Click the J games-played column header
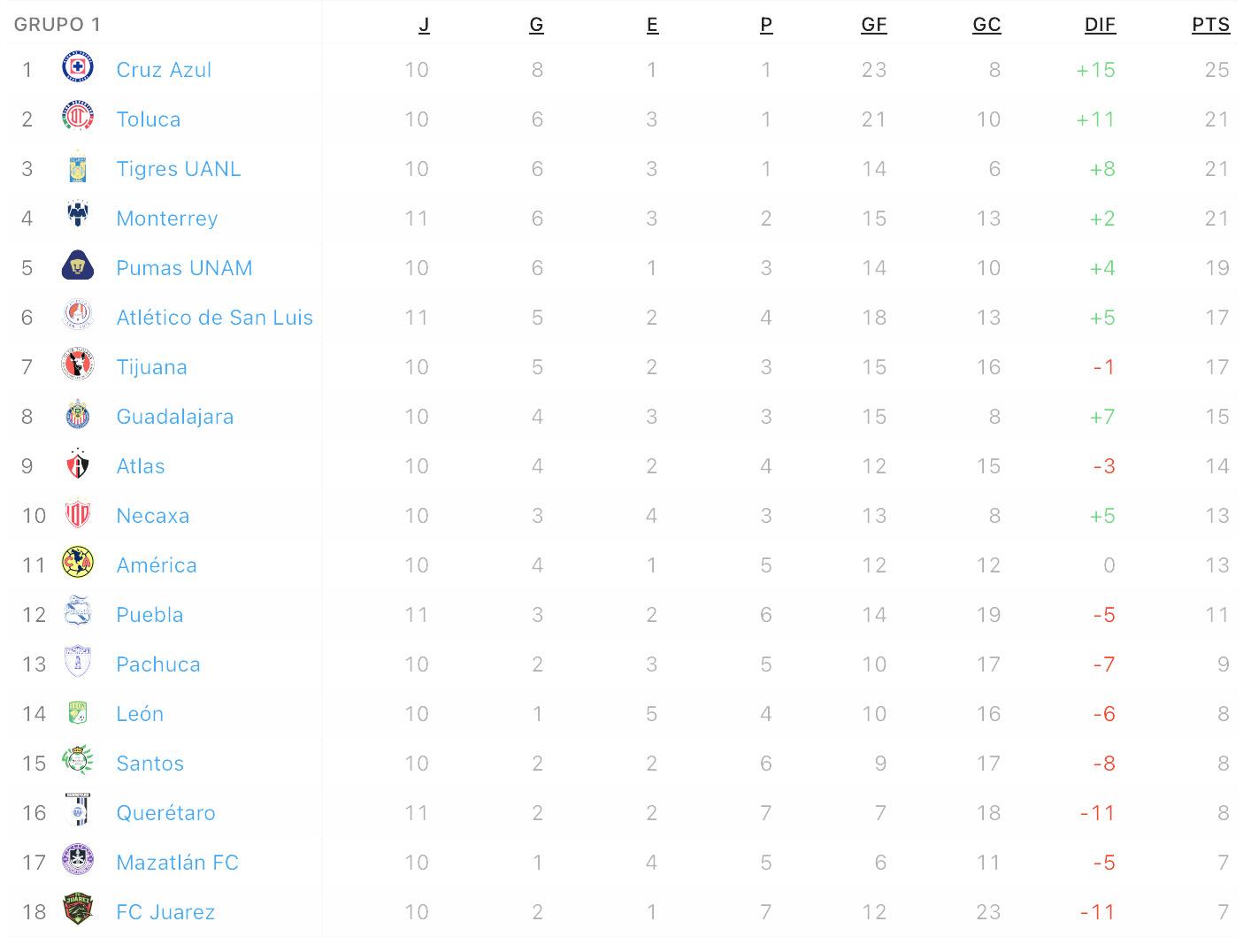This screenshot has width=1251, height=952. (x=424, y=25)
